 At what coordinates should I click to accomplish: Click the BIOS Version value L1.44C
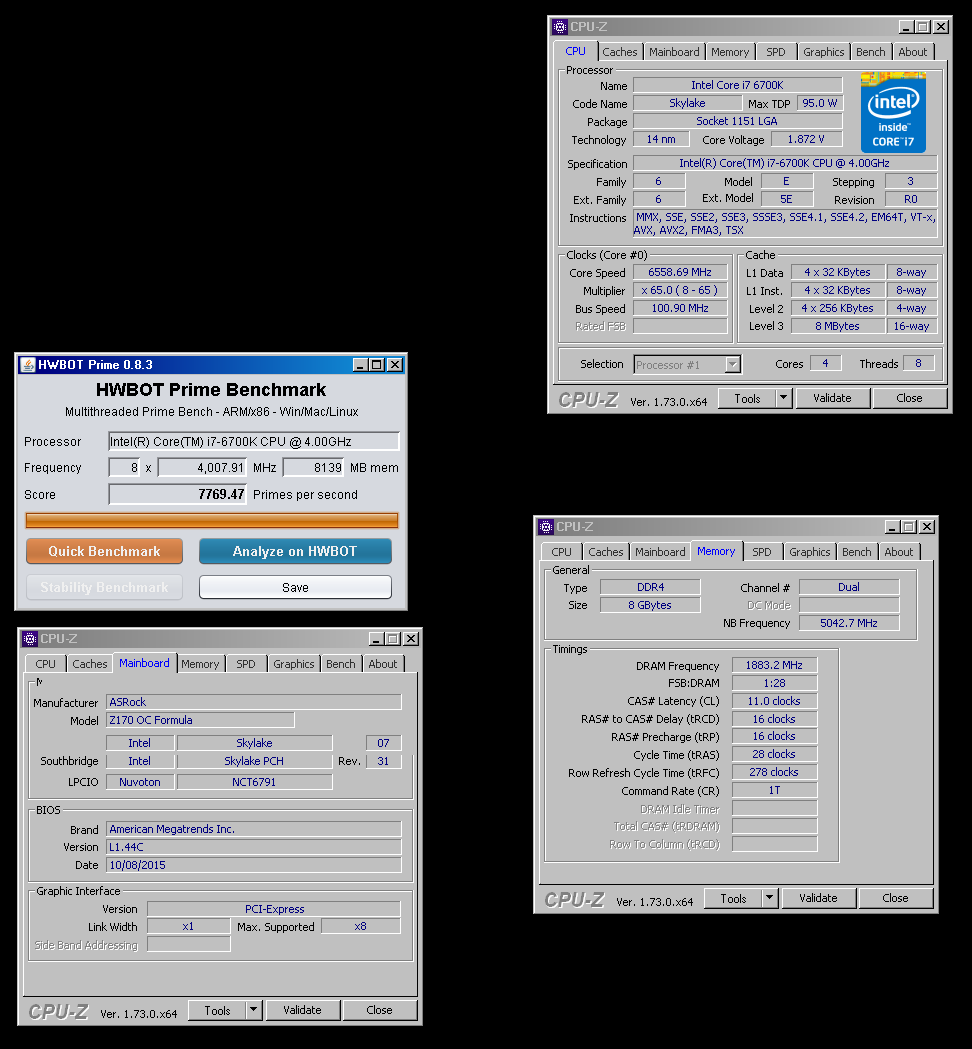254,847
